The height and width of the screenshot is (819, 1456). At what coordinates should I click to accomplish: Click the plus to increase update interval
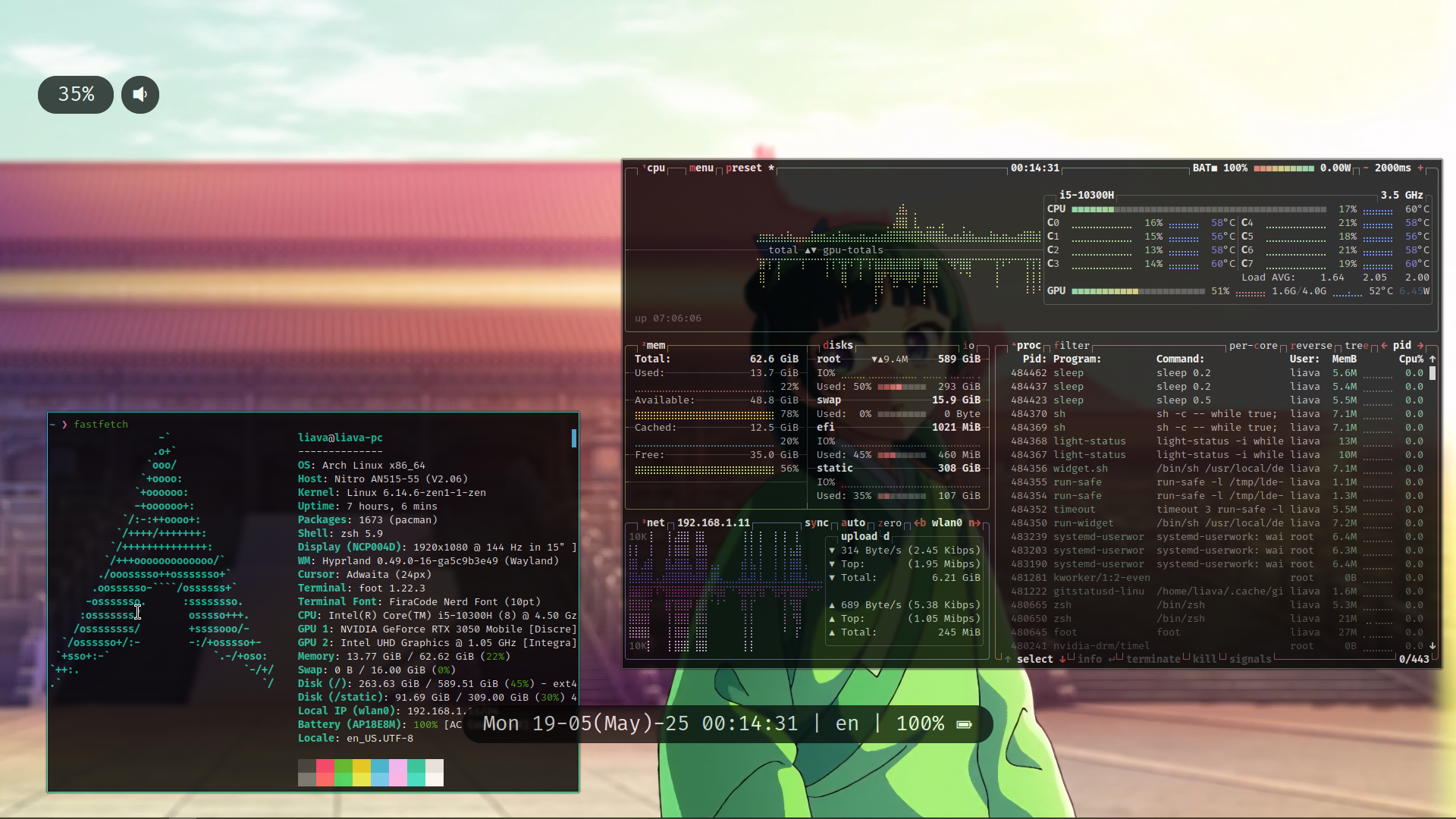pyautogui.click(x=1420, y=168)
